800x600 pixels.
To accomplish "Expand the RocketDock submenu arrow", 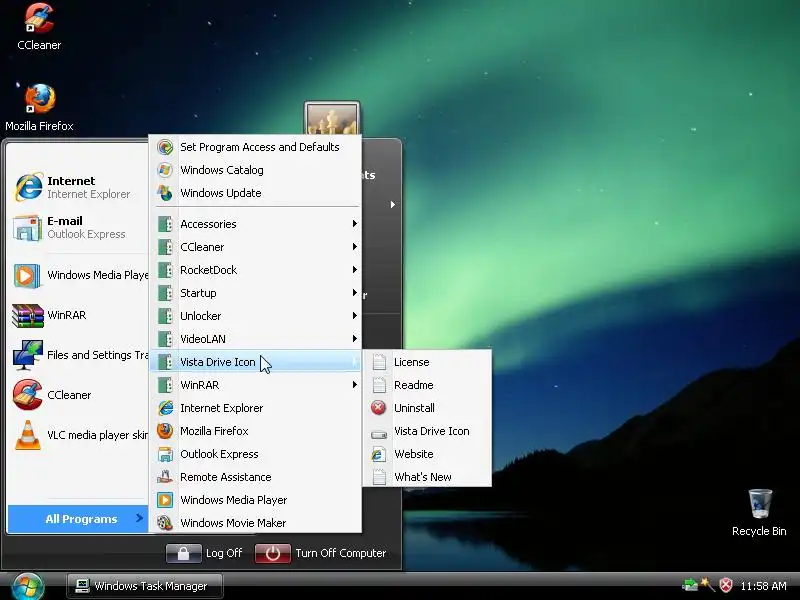I will (354, 269).
